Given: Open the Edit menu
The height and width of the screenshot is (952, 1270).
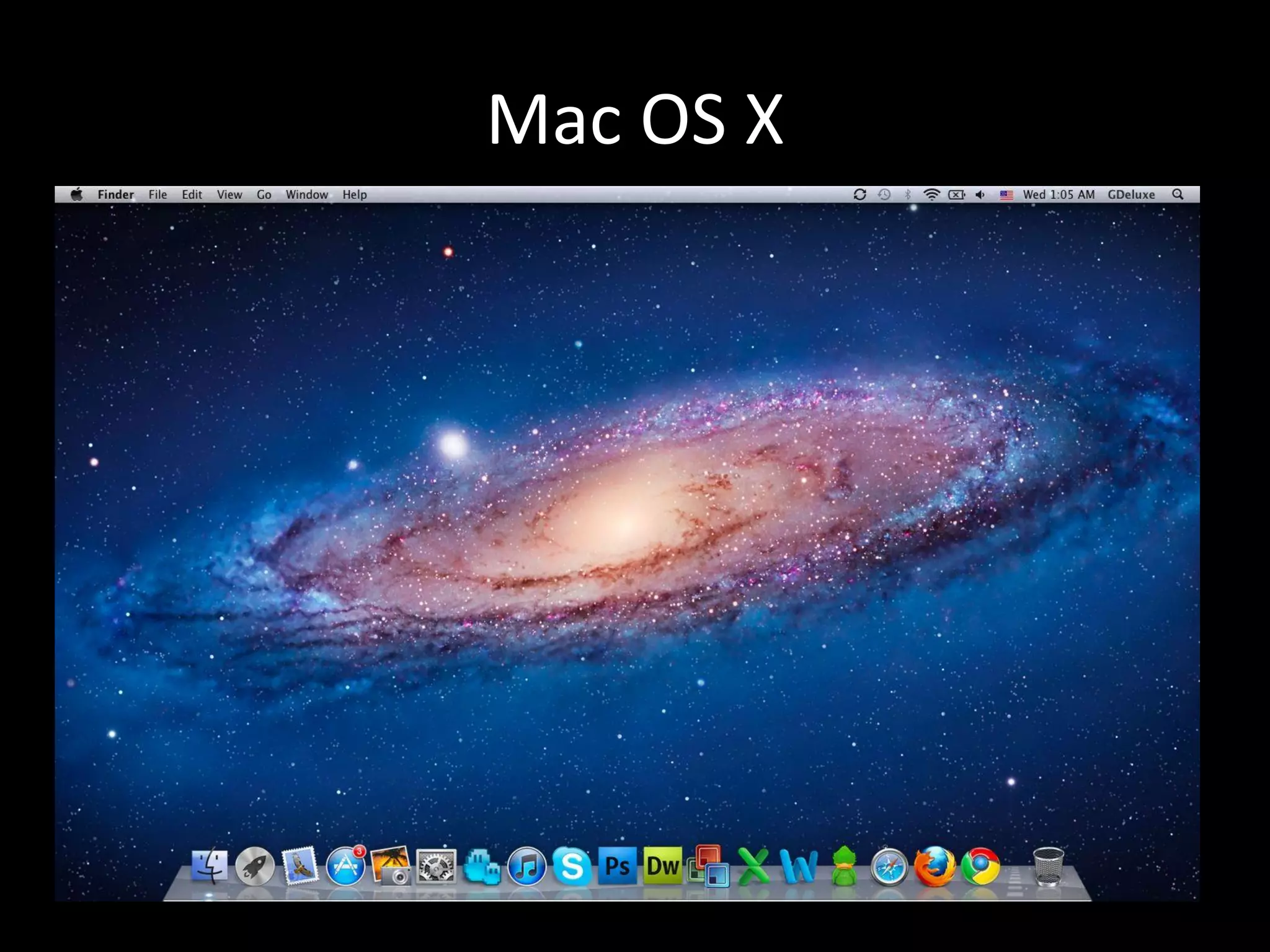Looking at the screenshot, I should click(192, 195).
